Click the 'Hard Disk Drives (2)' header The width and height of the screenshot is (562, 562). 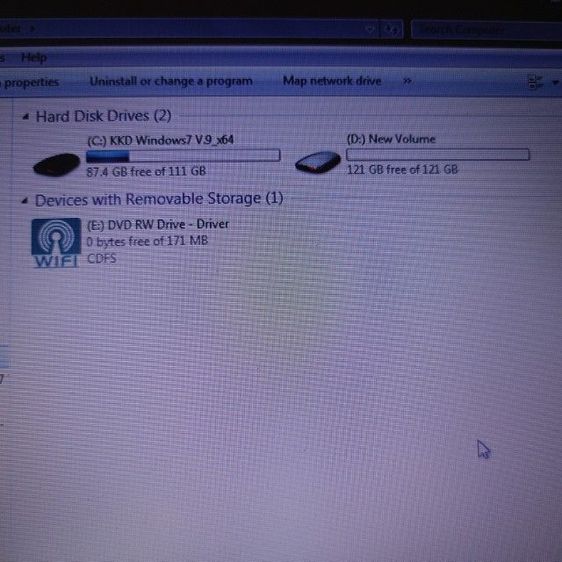point(103,116)
